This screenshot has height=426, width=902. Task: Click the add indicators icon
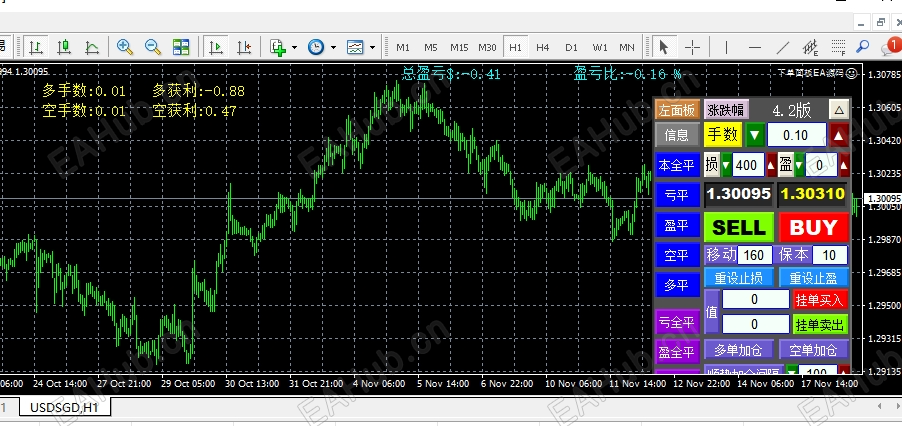point(278,47)
